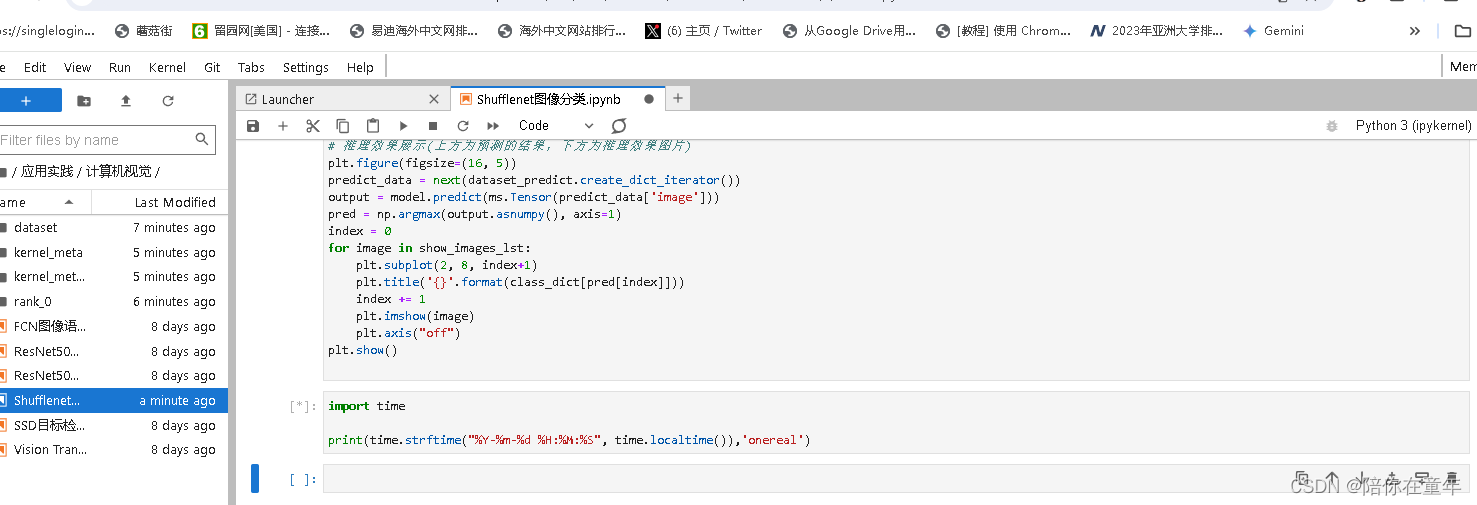This screenshot has width=1477, height=505.
Task: Open the Tabs menu
Action: pyautogui.click(x=251, y=67)
